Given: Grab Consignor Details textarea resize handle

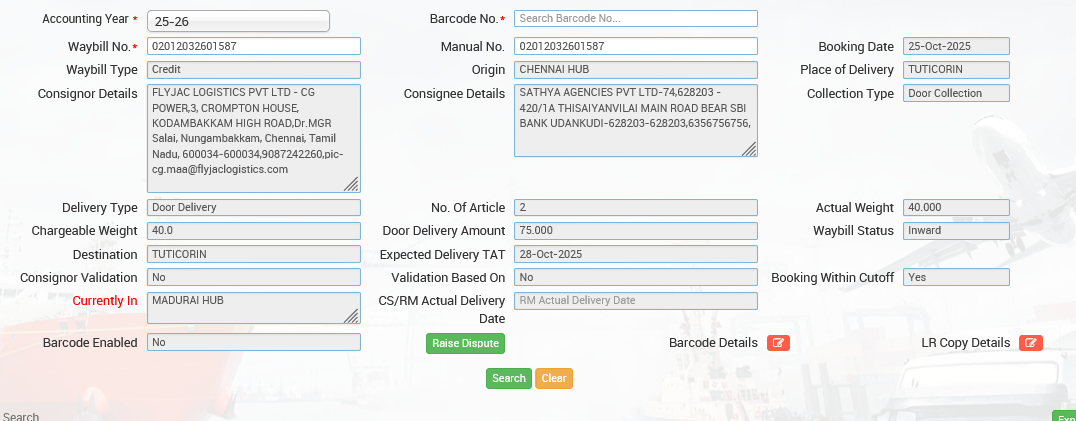Looking at the screenshot, I should (351, 184).
